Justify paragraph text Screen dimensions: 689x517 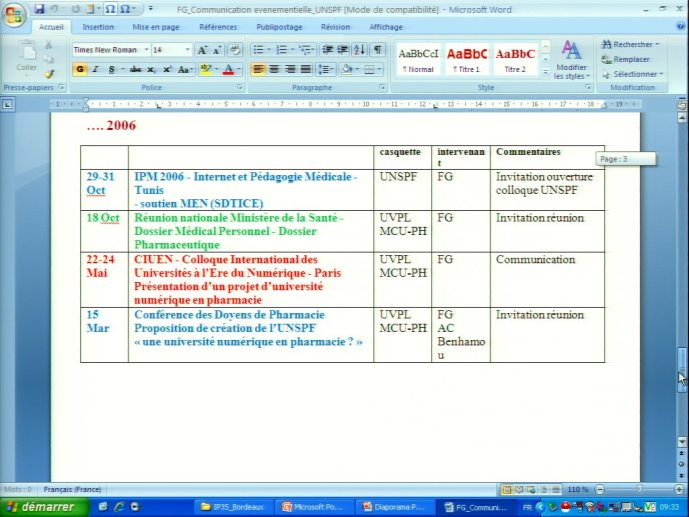(306, 69)
